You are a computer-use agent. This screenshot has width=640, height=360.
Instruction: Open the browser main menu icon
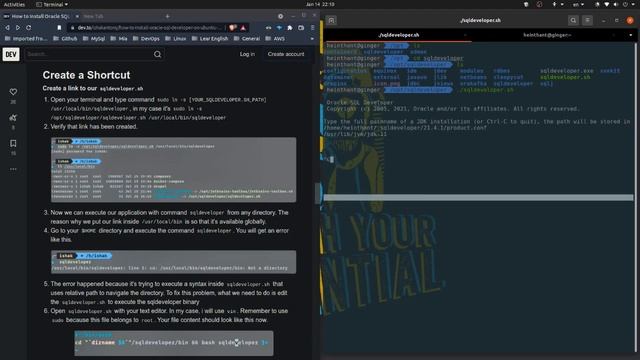pos(313,28)
